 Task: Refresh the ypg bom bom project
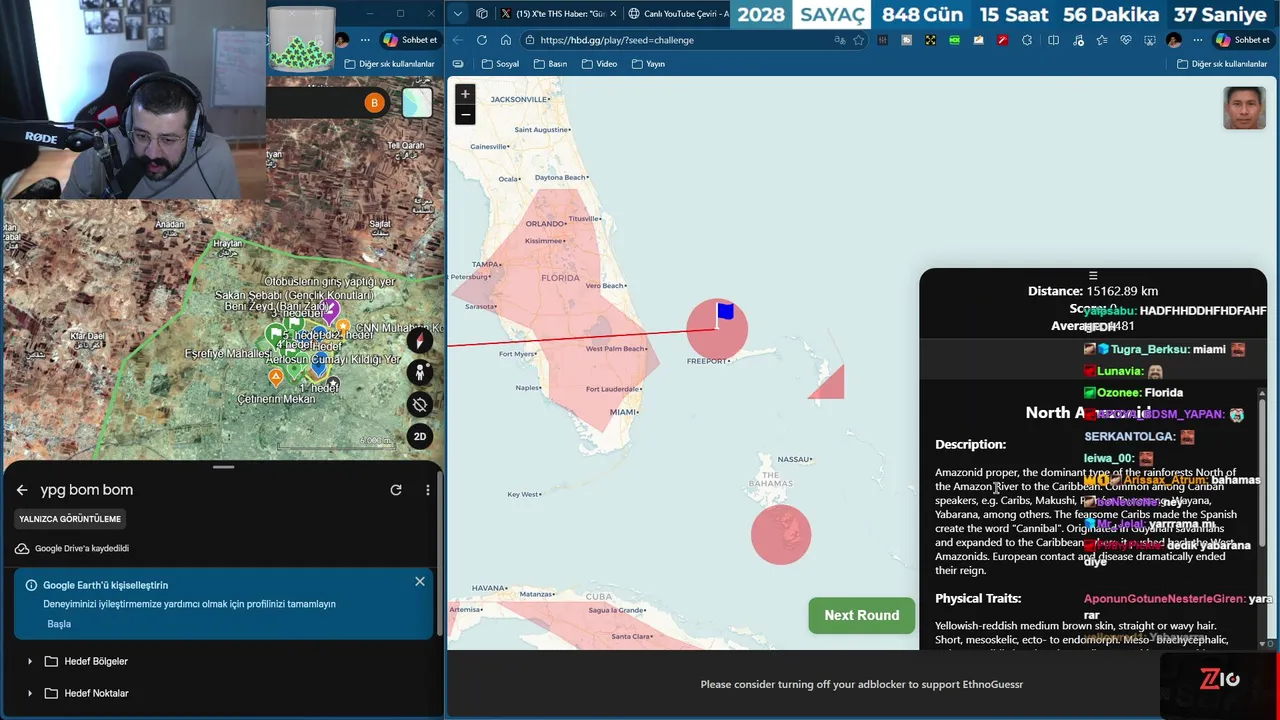coord(396,490)
